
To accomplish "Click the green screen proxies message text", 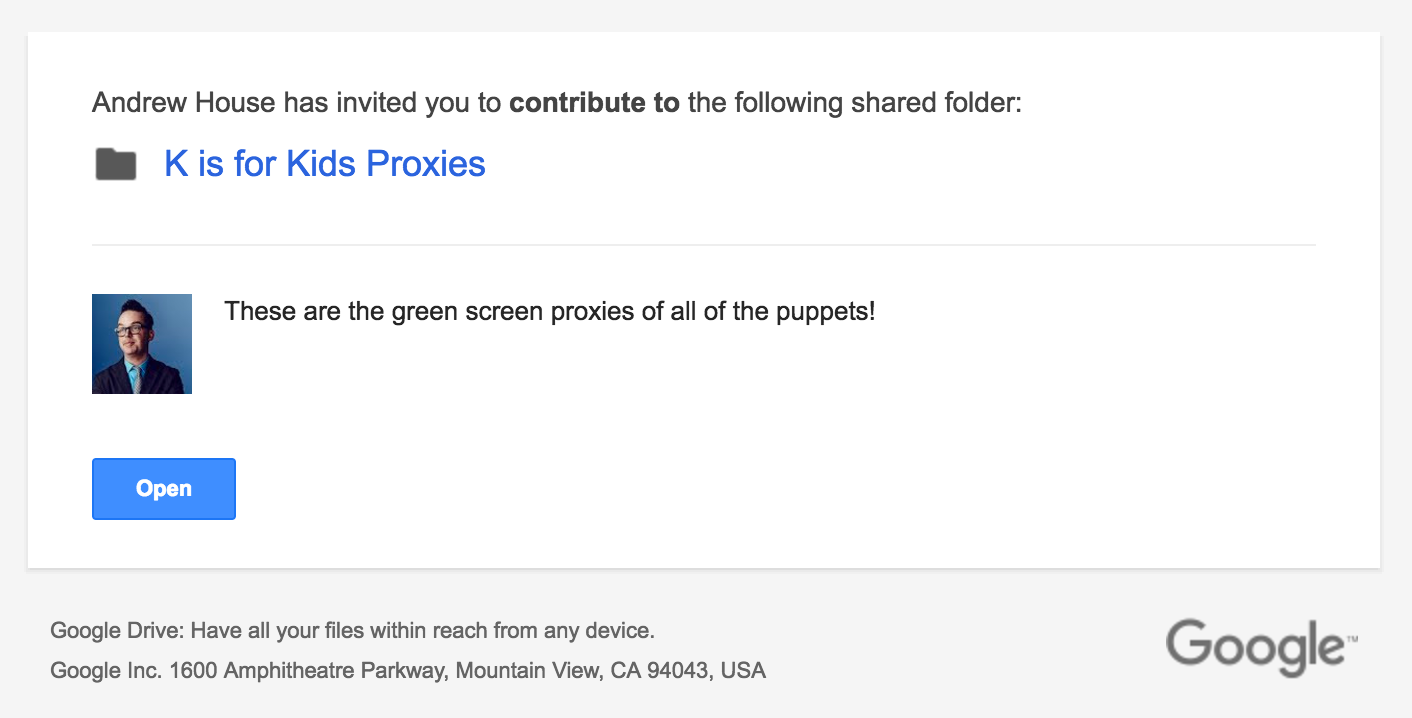I will pyautogui.click(x=549, y=311).
